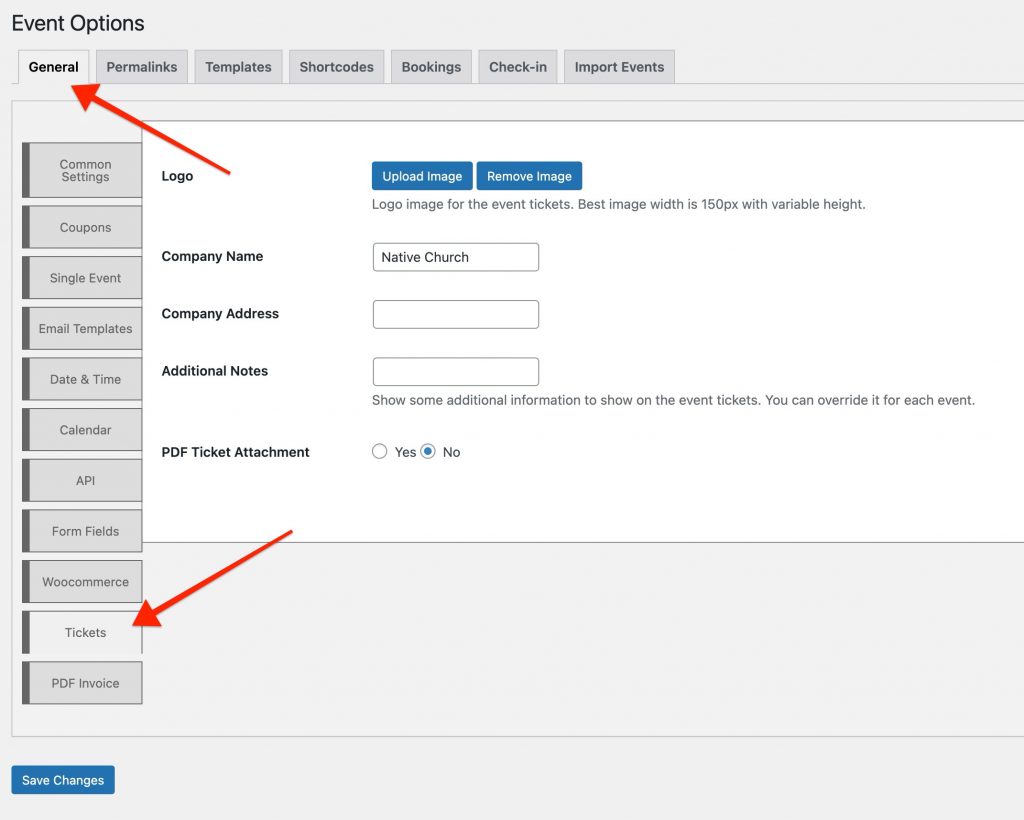Viewport: 1024px width, 820px height.
Task: Click the Company Address label
Action: (x=220, y=314)
